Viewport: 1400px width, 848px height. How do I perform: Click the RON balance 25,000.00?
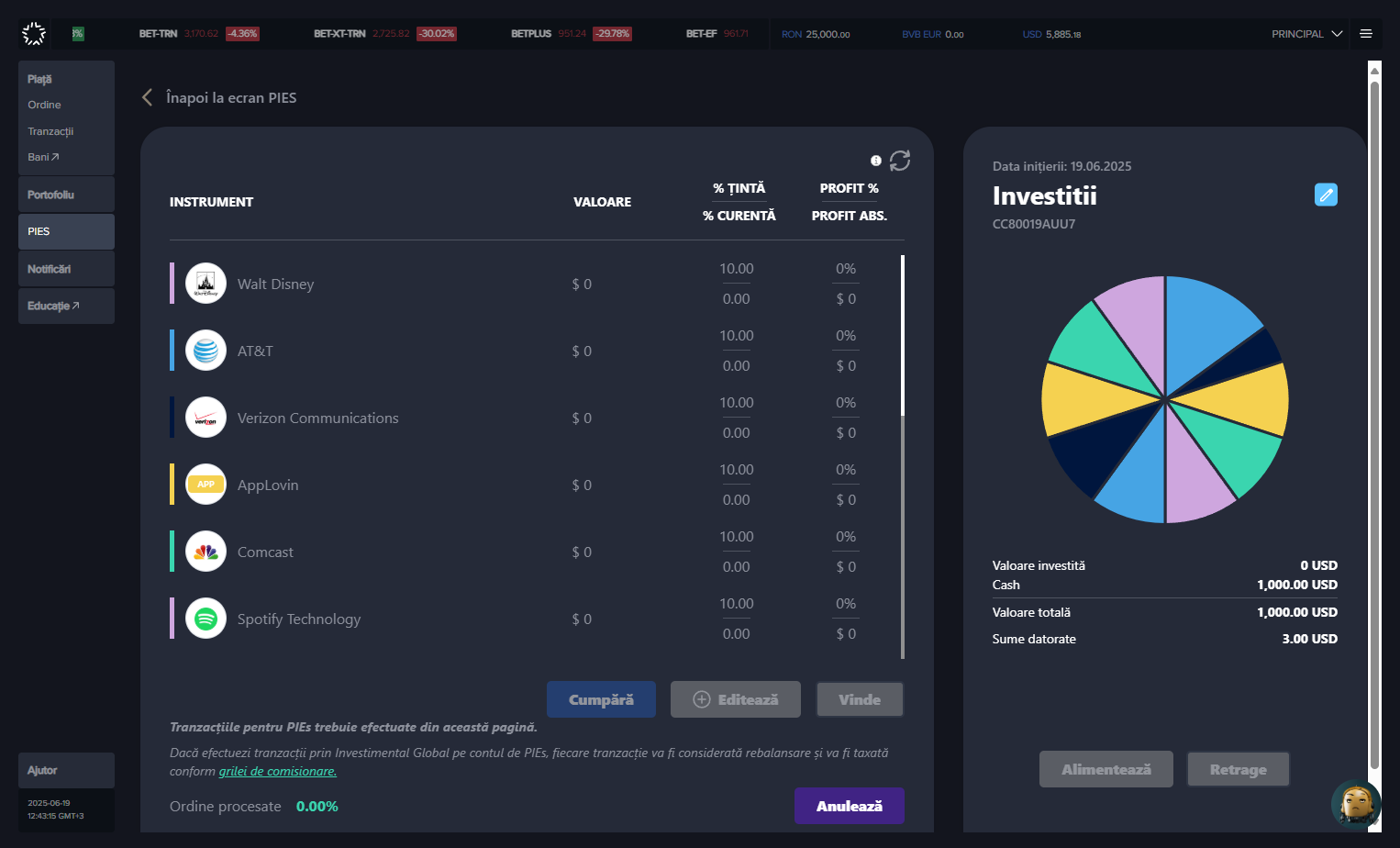coord(816,34)
